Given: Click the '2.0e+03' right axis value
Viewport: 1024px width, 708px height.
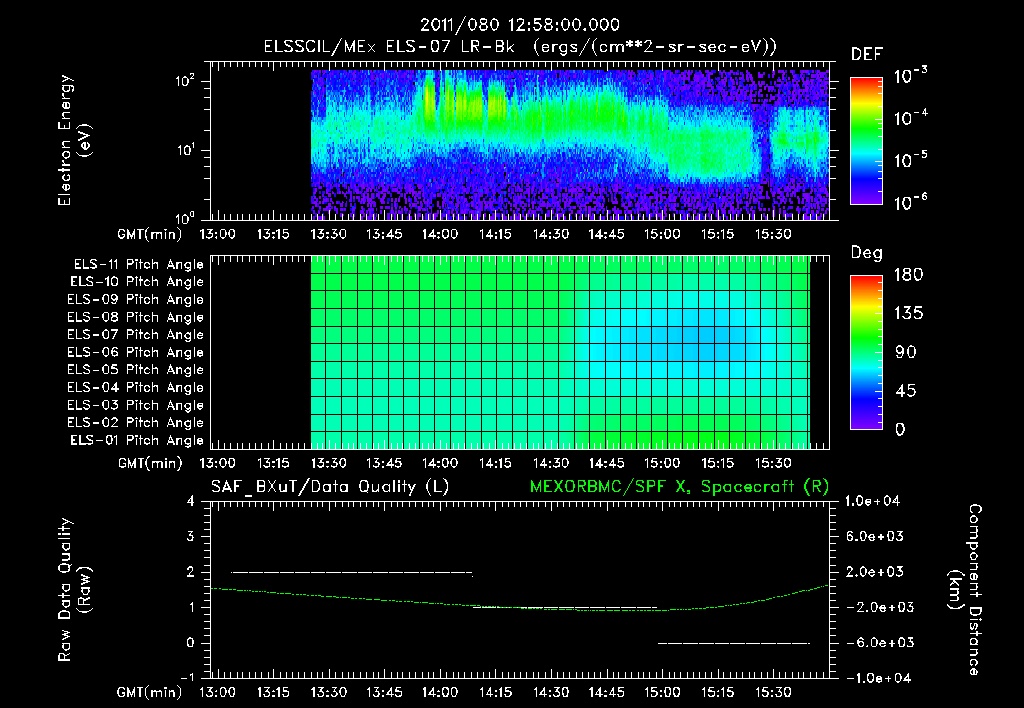Looking at the screenshot, I should pos(875,572).
